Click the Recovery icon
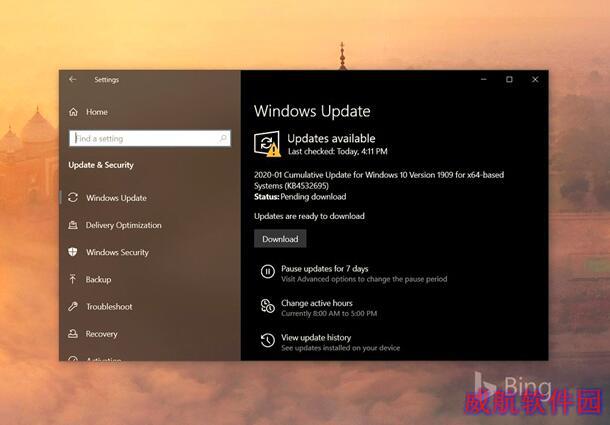610x425 pixels. (73, 334)
